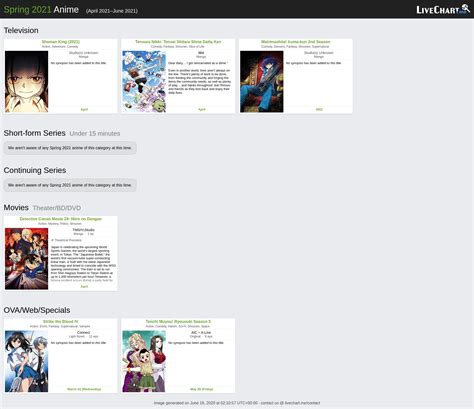Click the 2021 release date on Iruma-kun card
The image size is (474, 409).
(x=319, y=109)
